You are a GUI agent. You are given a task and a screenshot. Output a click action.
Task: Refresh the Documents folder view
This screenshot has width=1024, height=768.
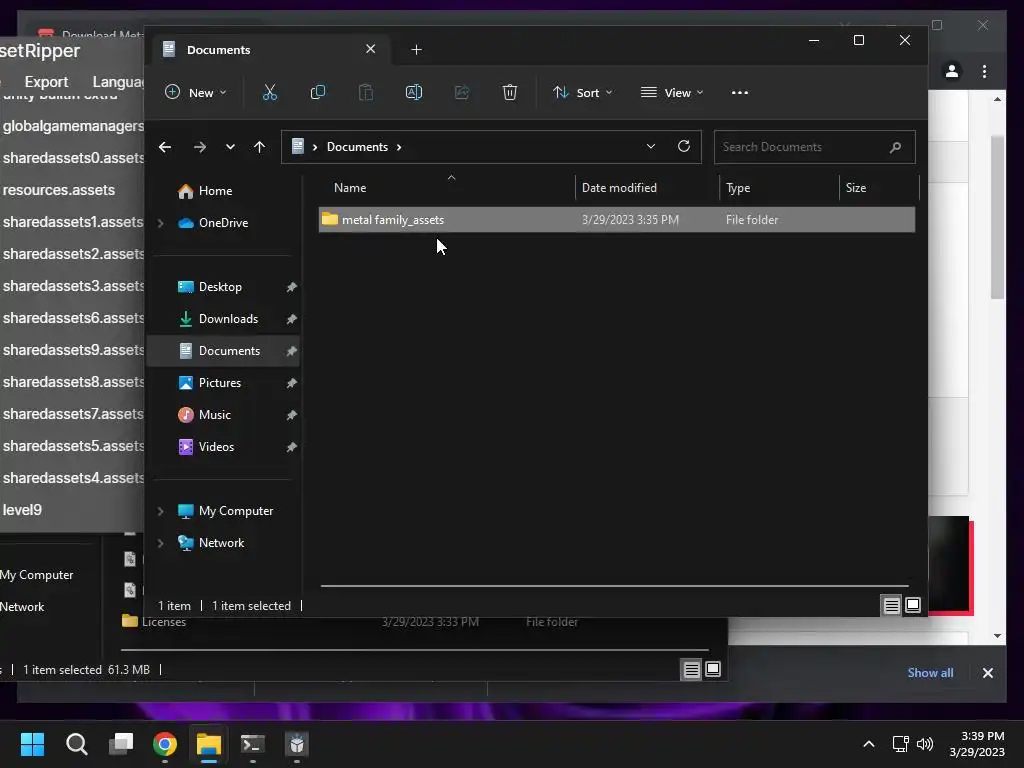684,146
